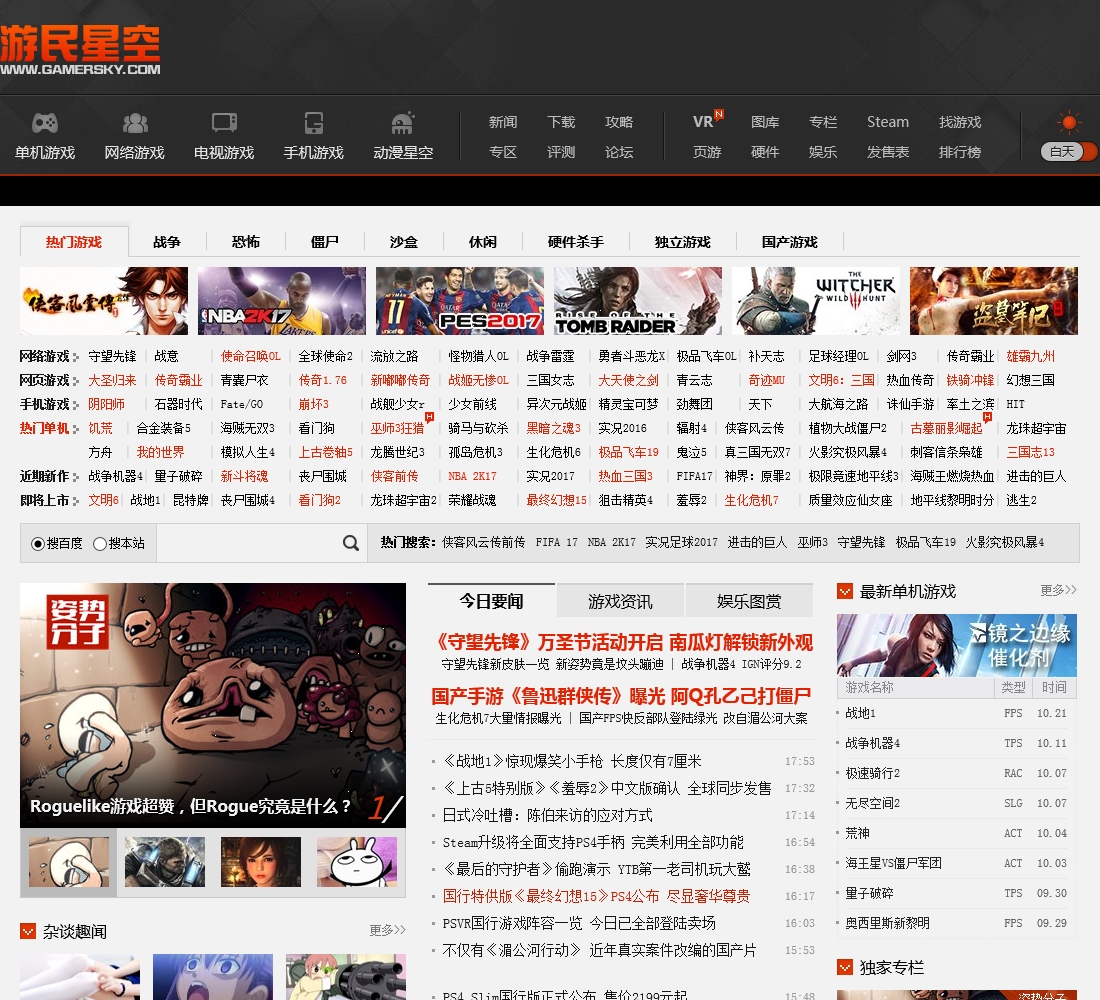Toggle the 白天 day/night switch
Viewport: 1100px width, 1000px height.
point(1069,152)
